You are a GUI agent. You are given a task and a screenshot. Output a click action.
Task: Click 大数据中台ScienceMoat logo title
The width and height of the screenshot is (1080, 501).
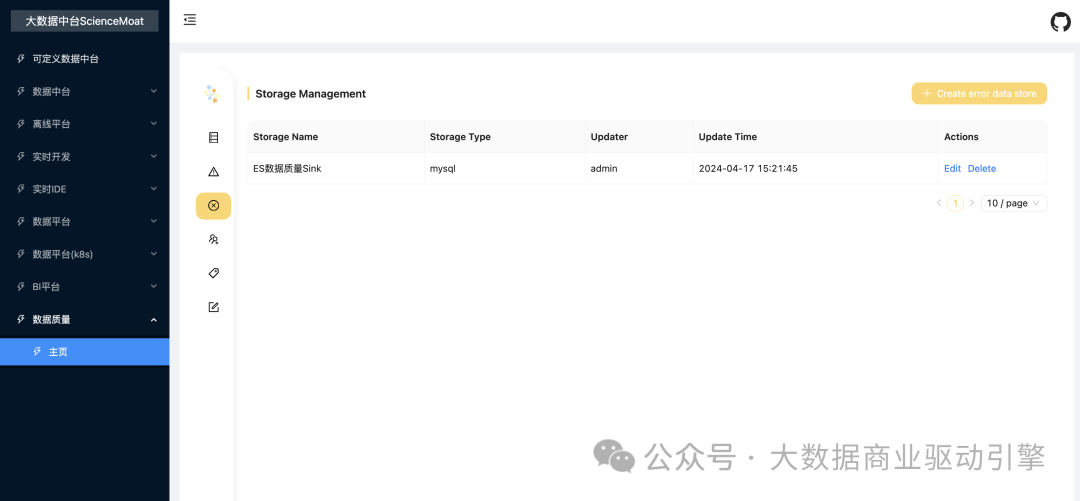coord(85,21)
